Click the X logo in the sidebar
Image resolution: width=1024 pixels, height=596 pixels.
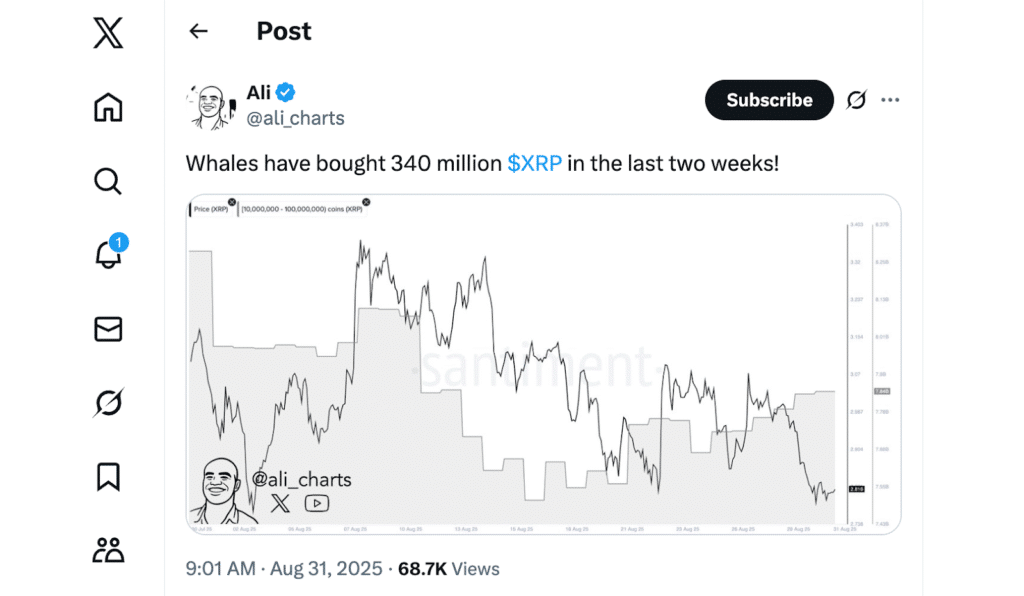[108, 33]
